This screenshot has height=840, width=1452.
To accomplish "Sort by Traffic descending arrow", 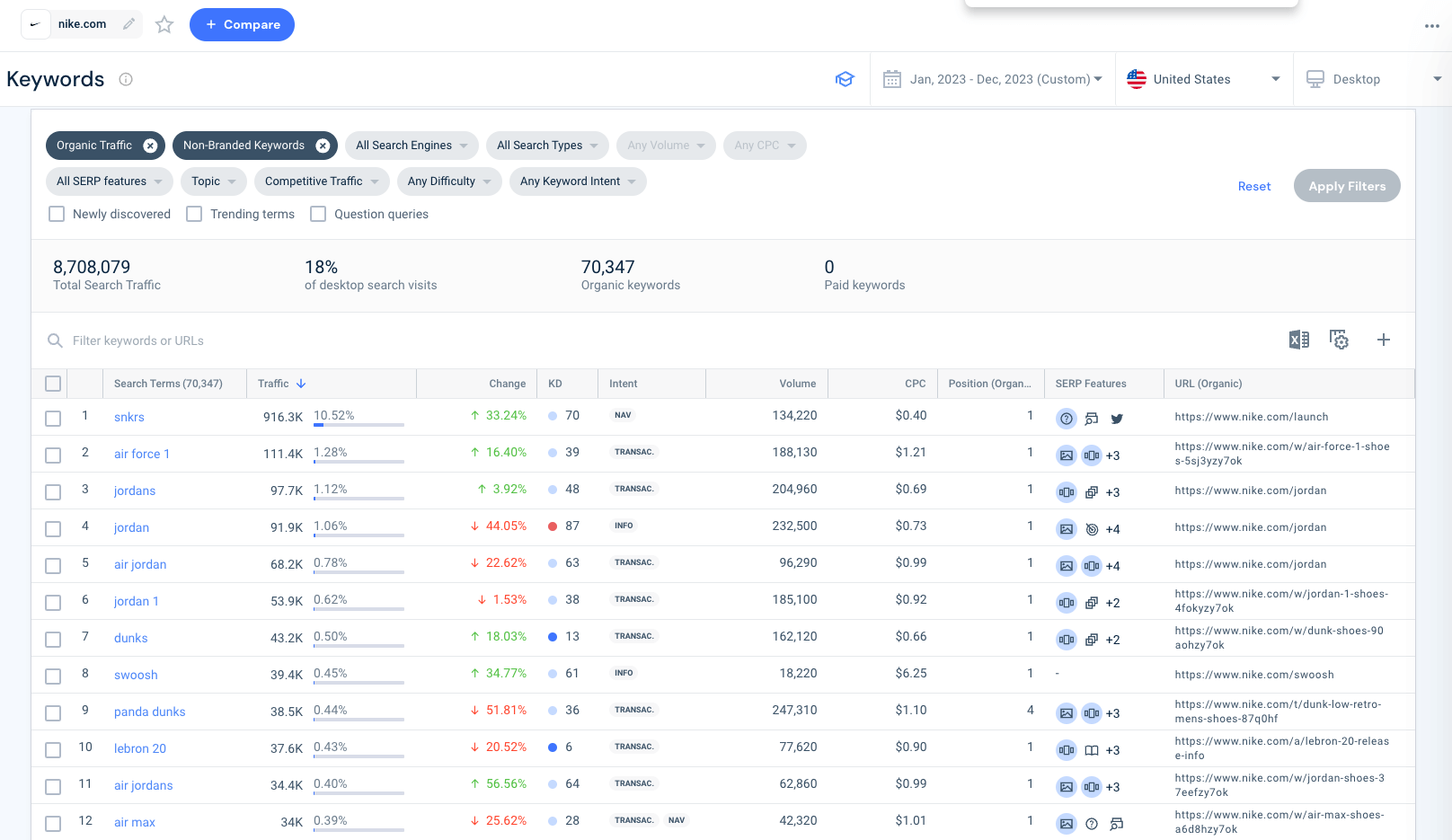I will coord(301,384).
